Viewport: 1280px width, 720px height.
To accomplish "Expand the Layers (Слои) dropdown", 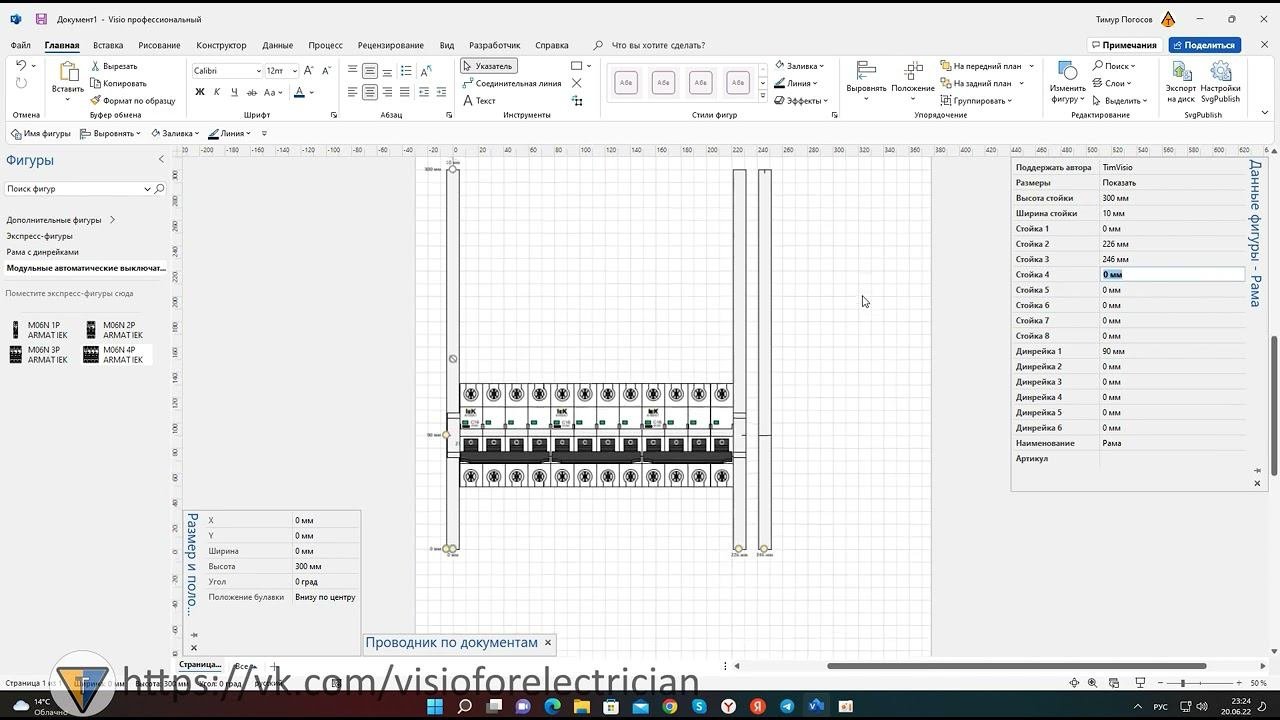I will pyautogui.click(x=1115, y=83).
